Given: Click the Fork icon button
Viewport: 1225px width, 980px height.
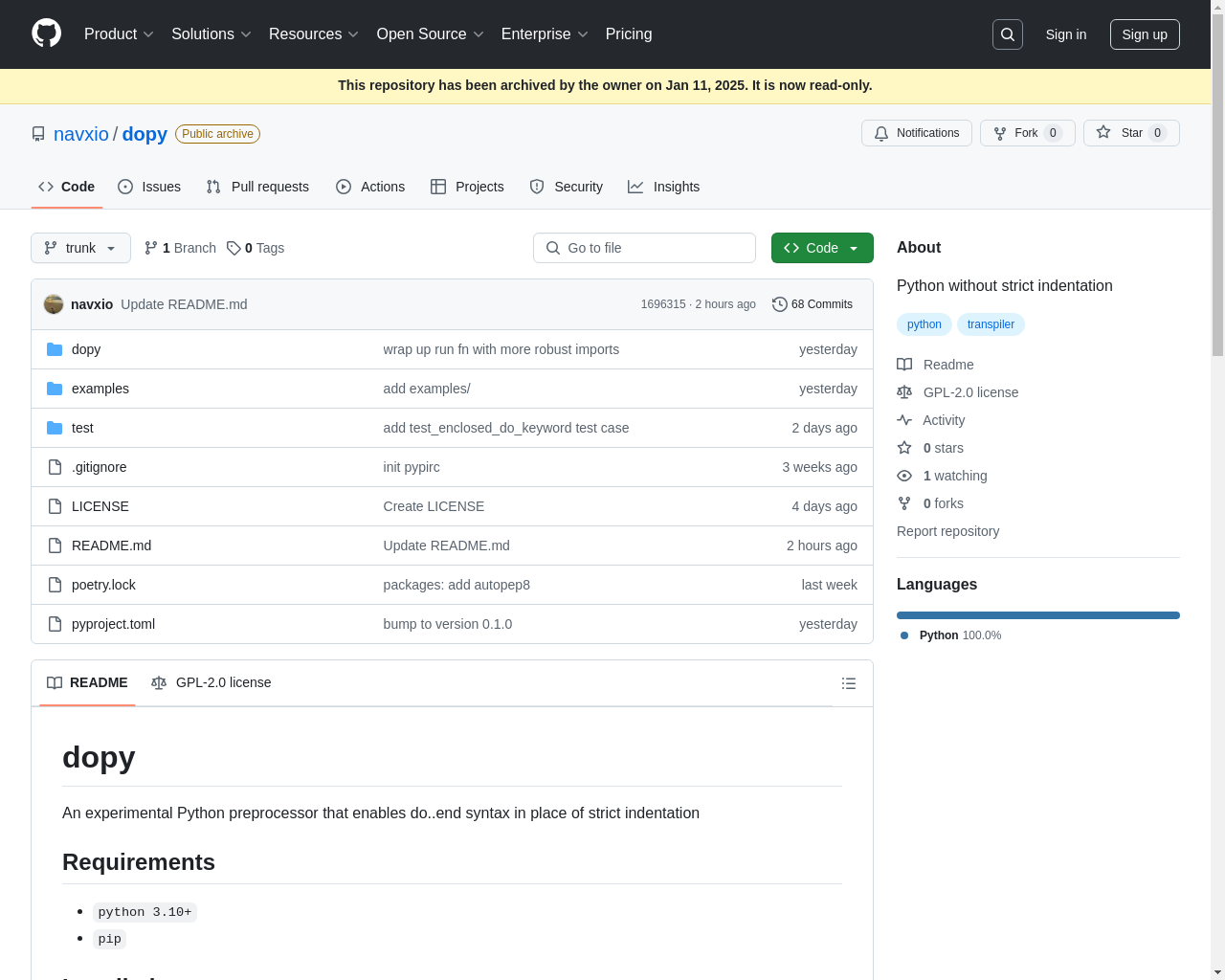Looking at the screenshot, I should click(1000, 133).
